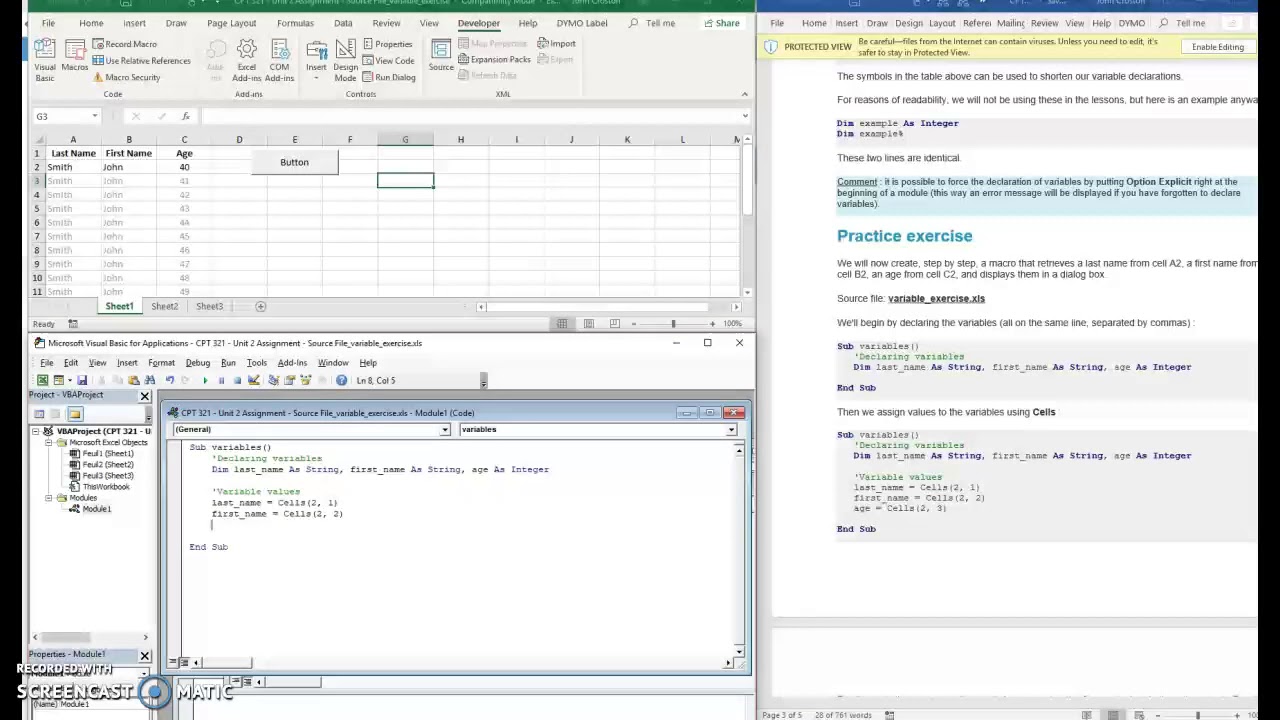Click the Insert Function fx icon

coord(186,116)
